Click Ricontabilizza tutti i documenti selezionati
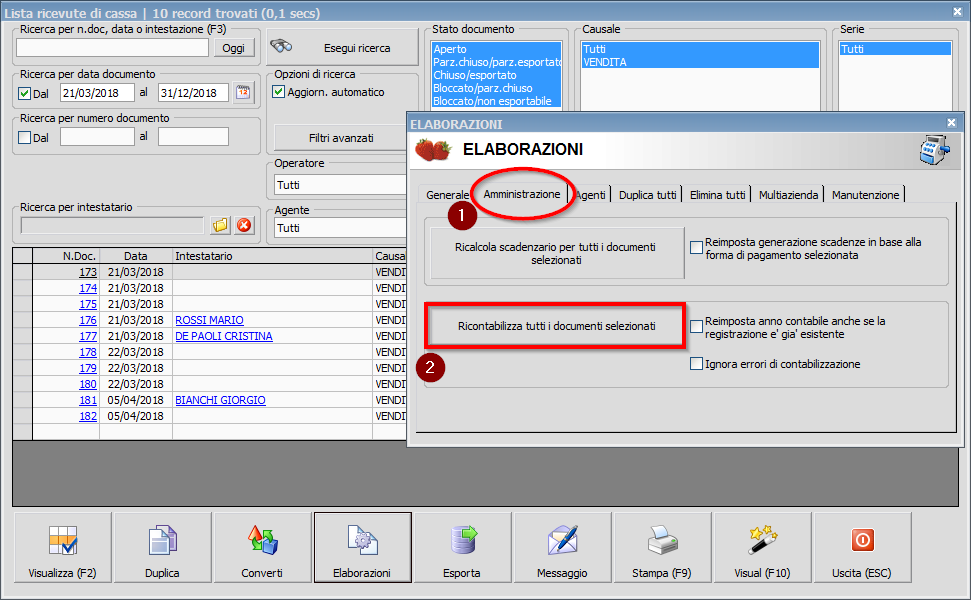 tap(556, 326)
